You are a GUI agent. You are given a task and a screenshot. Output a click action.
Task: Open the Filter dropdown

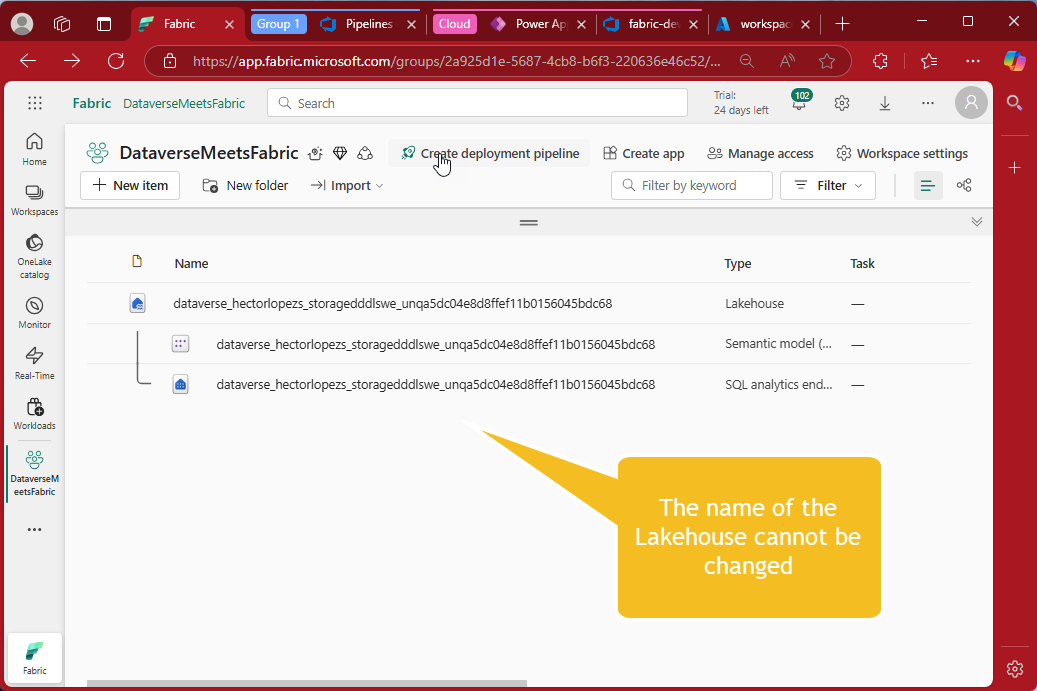(x=828, y=185)
